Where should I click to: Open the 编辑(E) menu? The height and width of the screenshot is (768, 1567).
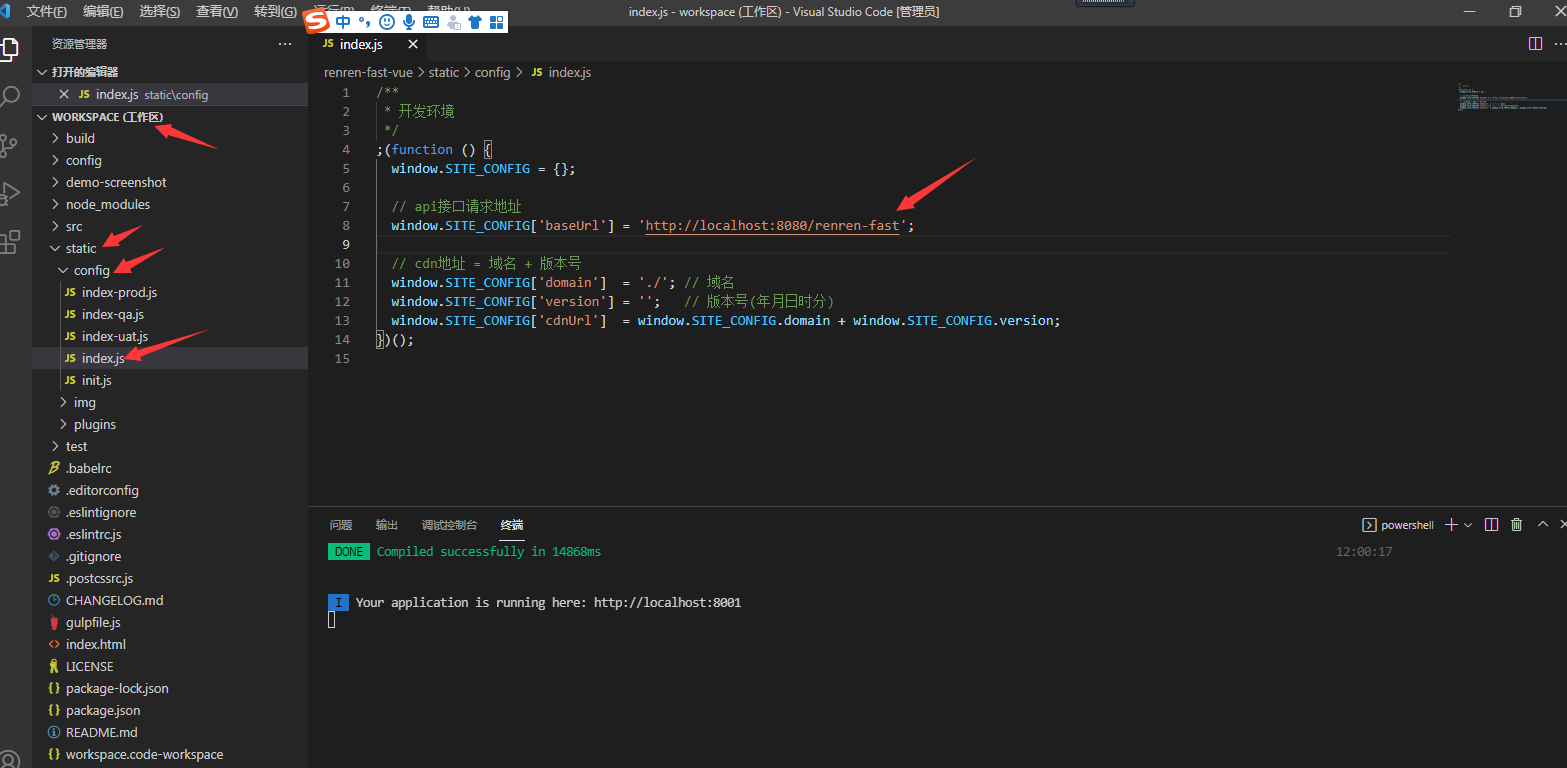(104, 11)
